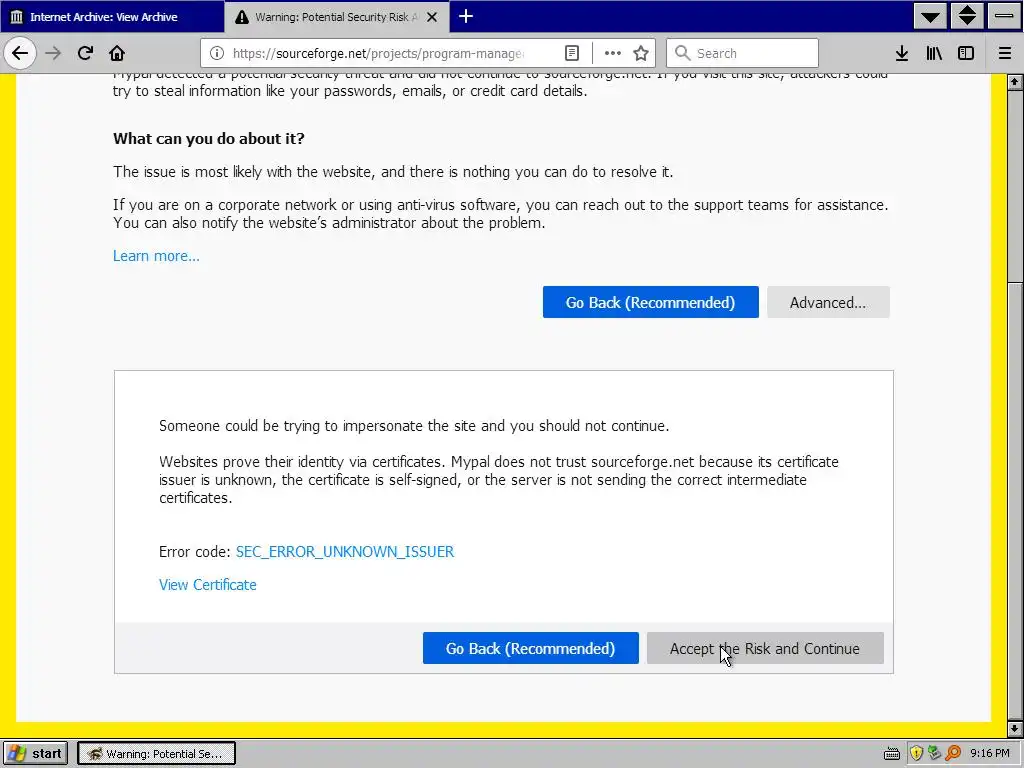Click the scrollbar up arrow
Image resolution: width=1024 pixels, height=768 pixels.
click(1014, 82)
